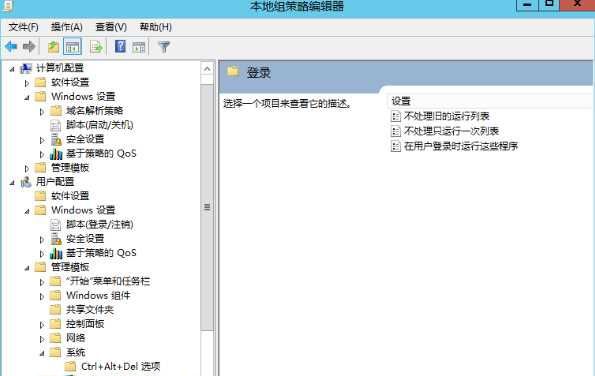Click the 设置 column header
Image resolution: width=595 pixels, height=376 pixels.
pos(401,101)
